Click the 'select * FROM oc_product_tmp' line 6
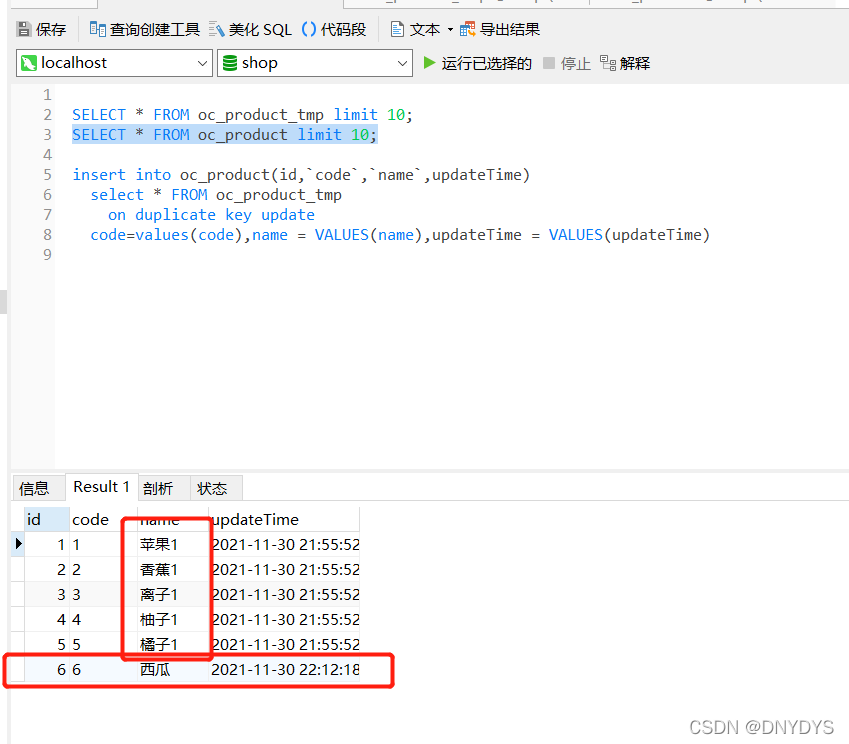 [x=216, y=195]
